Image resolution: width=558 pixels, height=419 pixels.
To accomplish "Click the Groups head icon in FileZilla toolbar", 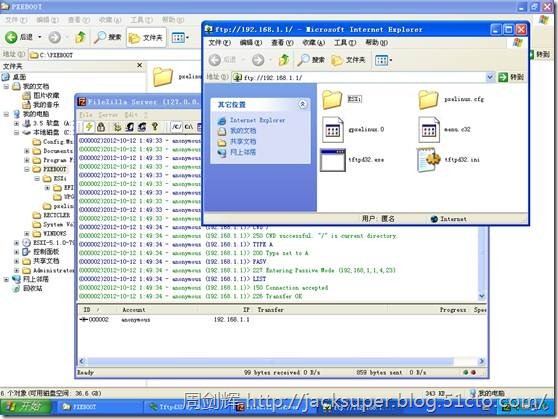I will pos(142,126).
